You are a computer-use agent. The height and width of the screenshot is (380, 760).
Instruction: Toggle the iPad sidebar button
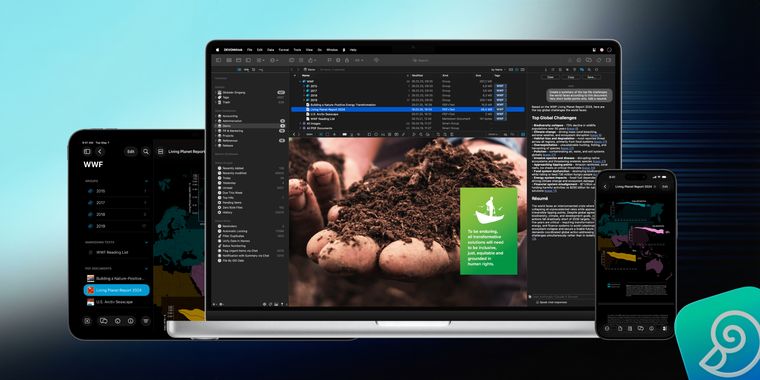tap(87, 152)
